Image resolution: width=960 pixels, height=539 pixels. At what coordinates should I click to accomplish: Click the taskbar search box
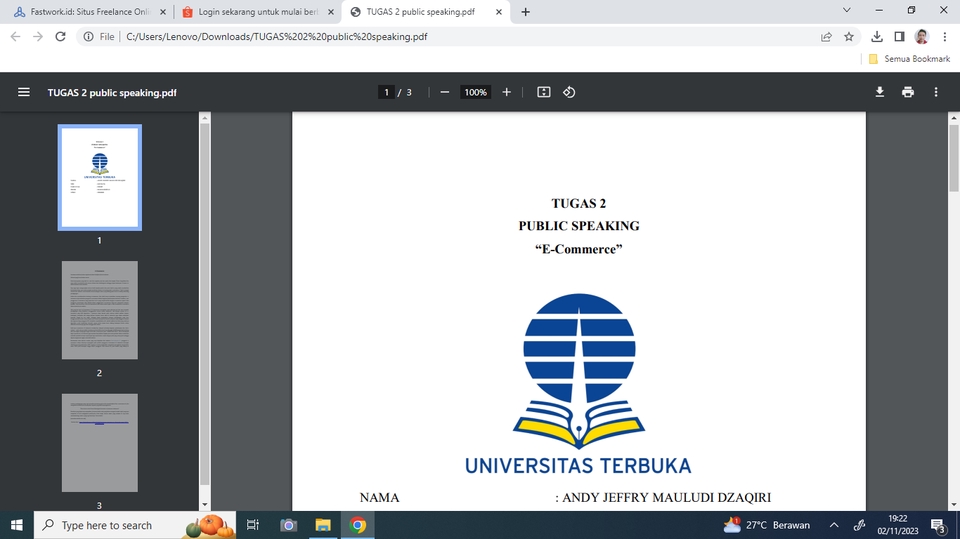pos(135,525)
